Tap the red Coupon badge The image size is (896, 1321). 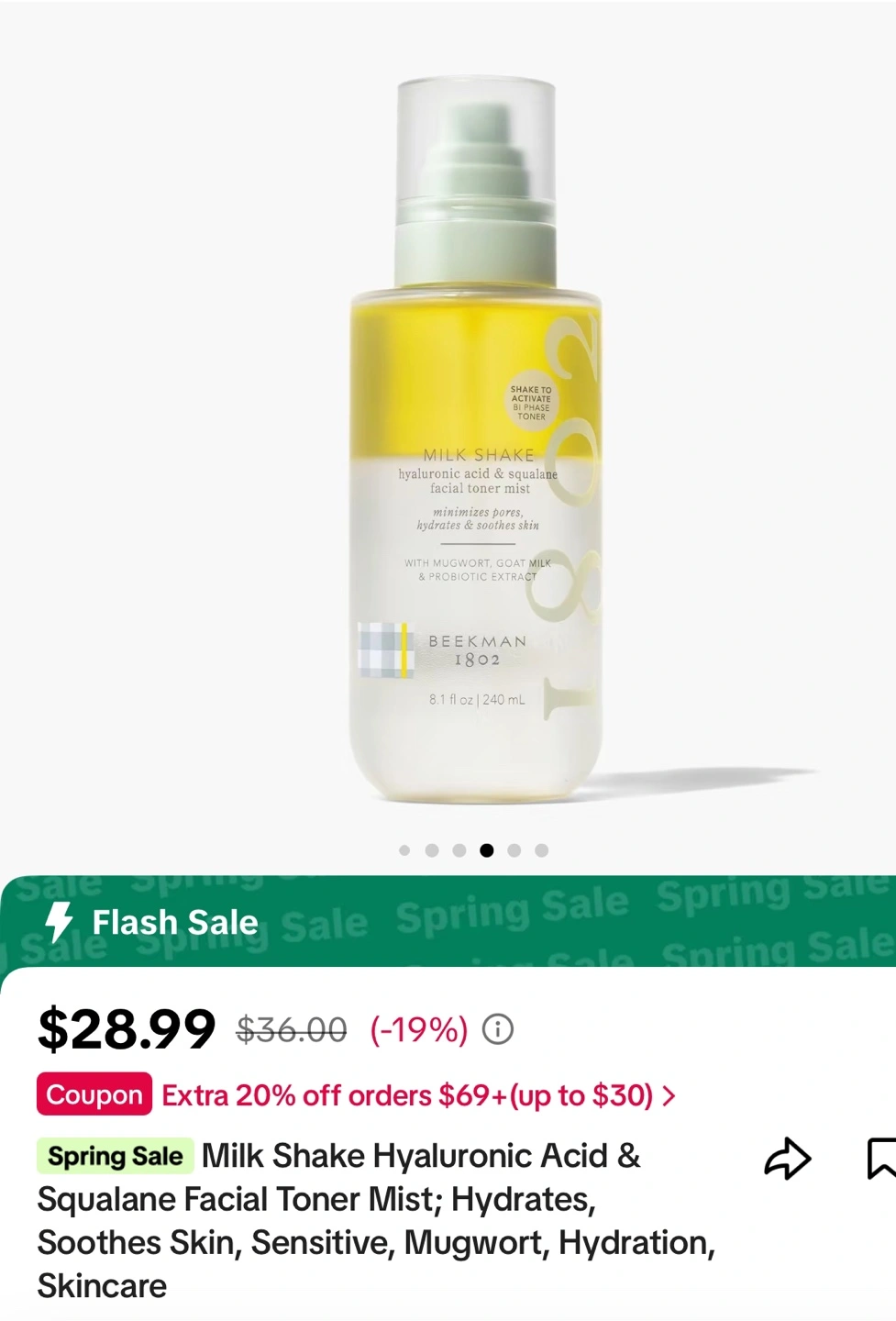pos(94,1094)
